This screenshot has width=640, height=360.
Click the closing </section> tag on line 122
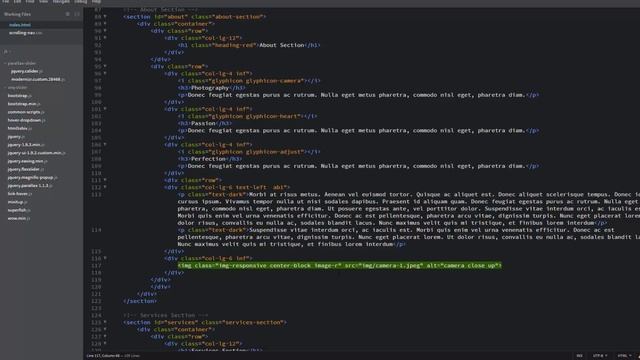140,301
